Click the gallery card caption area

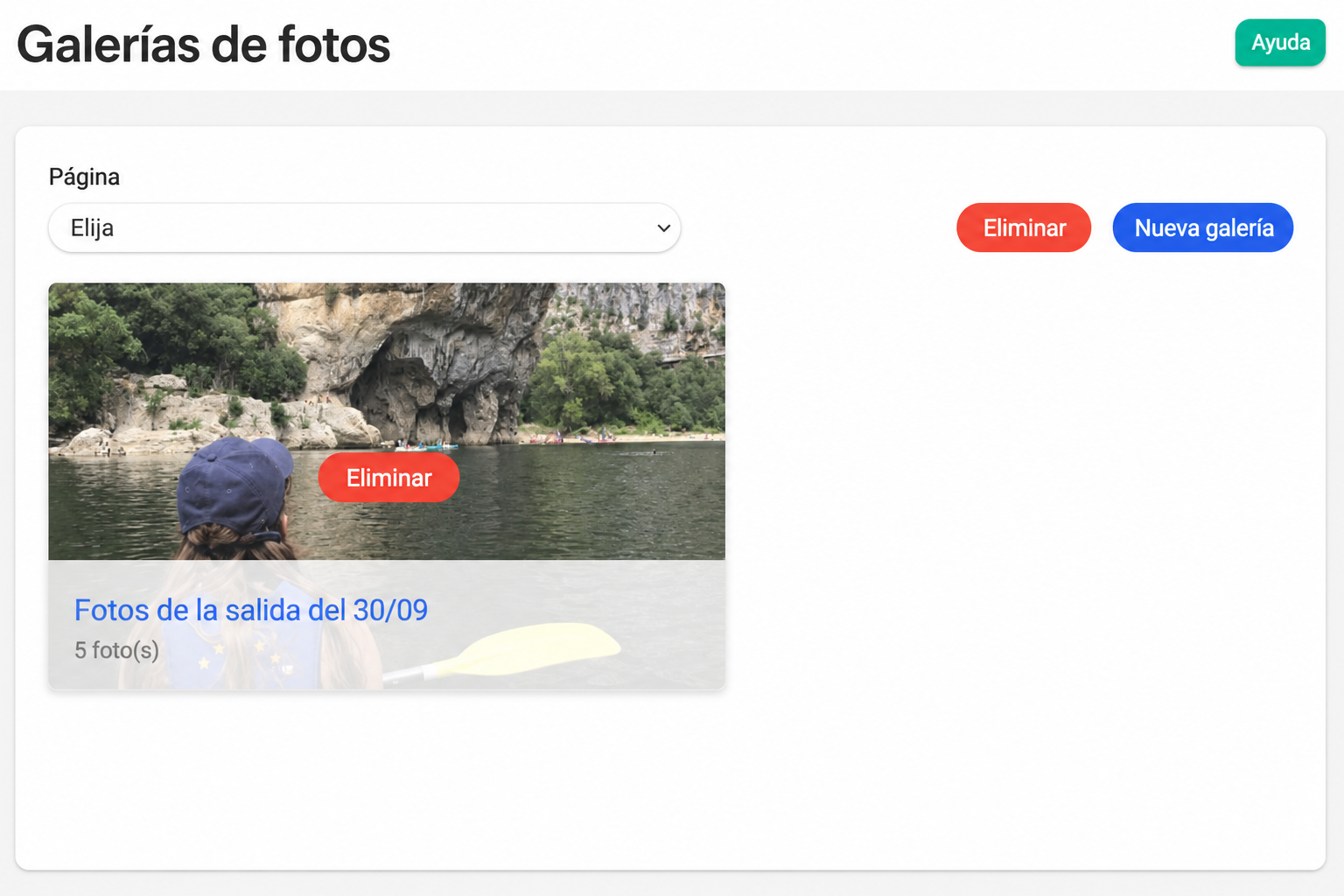(387, 625)
